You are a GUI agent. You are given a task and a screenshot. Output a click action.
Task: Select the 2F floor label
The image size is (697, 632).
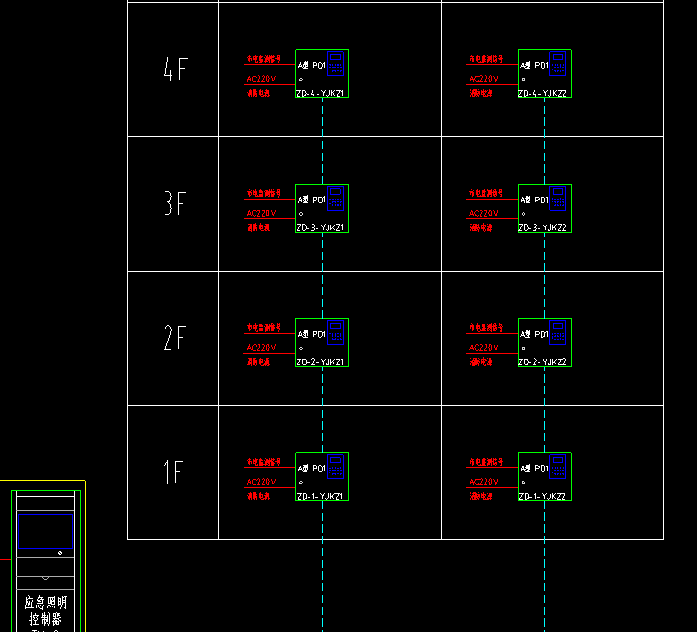click(175, 338)
